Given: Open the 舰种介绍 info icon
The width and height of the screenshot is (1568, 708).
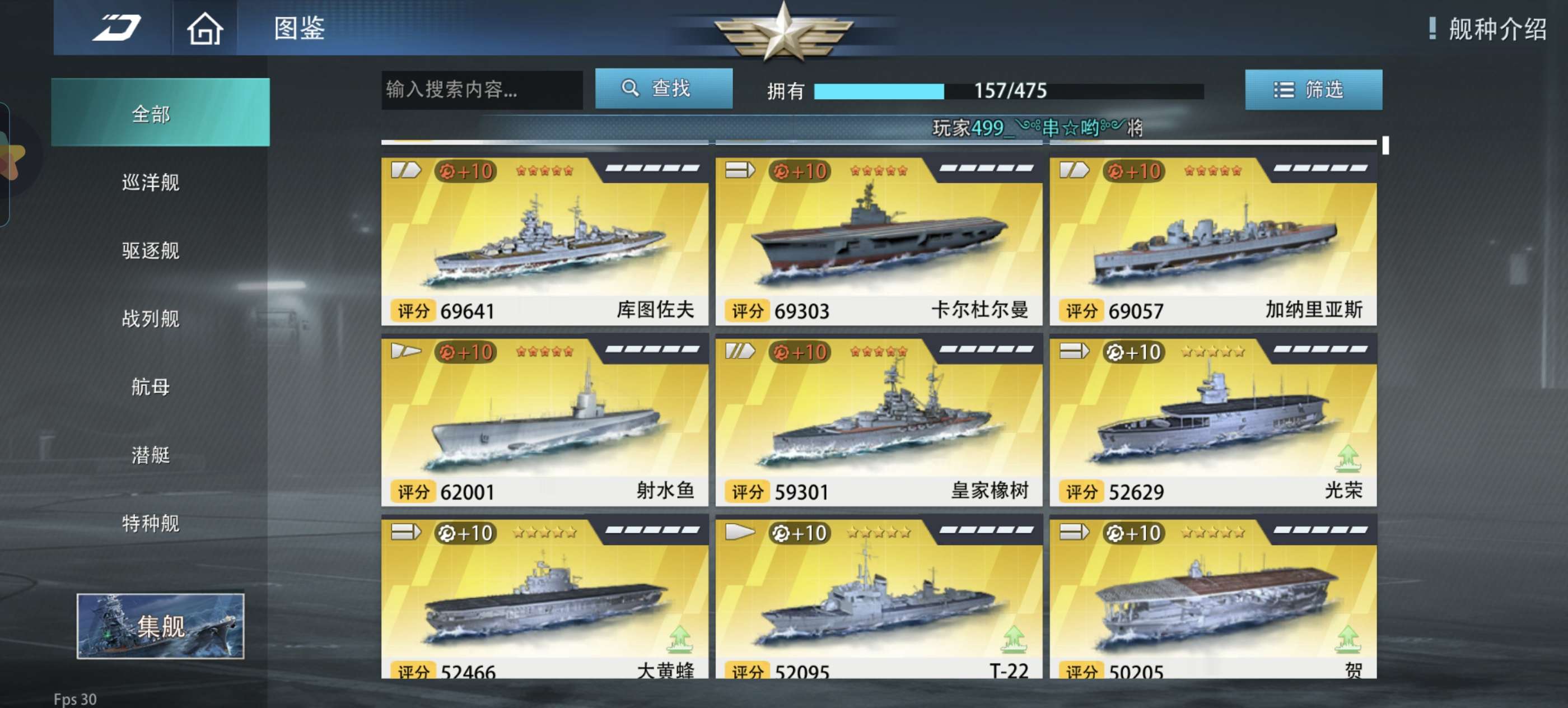Looking at the screenshot, I should pyautogui.click(x=1432, y=28).
